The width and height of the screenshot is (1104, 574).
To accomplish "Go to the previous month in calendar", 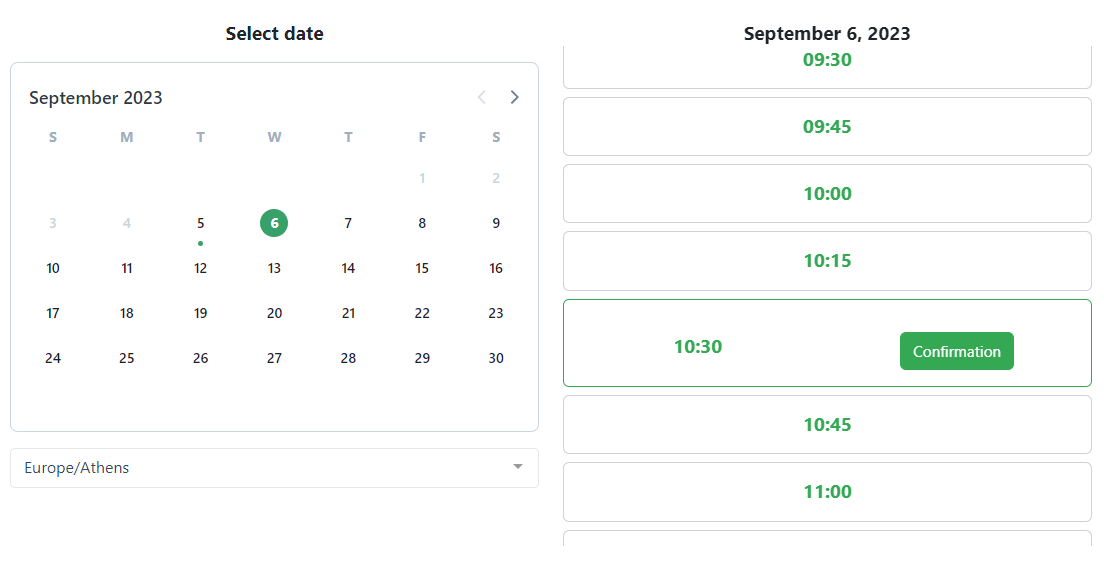I will (x=482, y=97).
